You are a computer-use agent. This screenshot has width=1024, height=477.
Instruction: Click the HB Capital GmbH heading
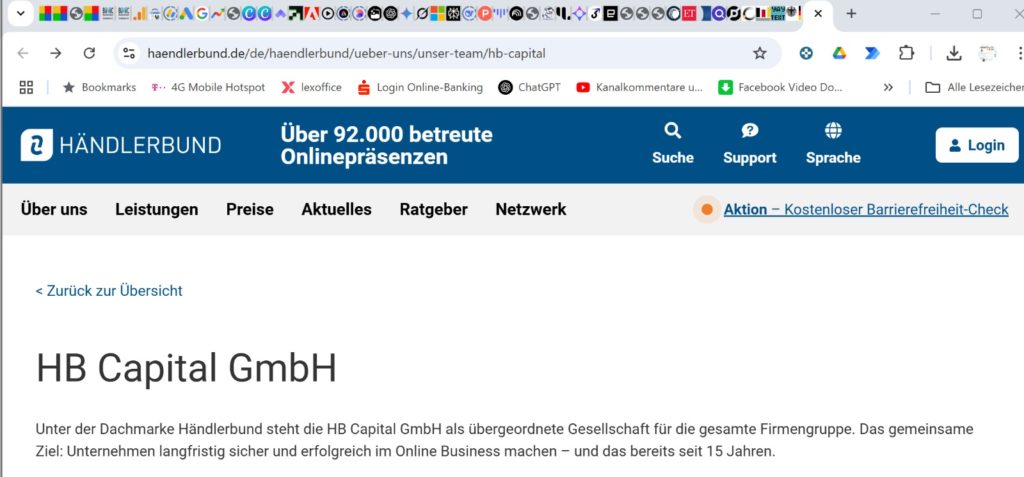click(x=186, y=368)
